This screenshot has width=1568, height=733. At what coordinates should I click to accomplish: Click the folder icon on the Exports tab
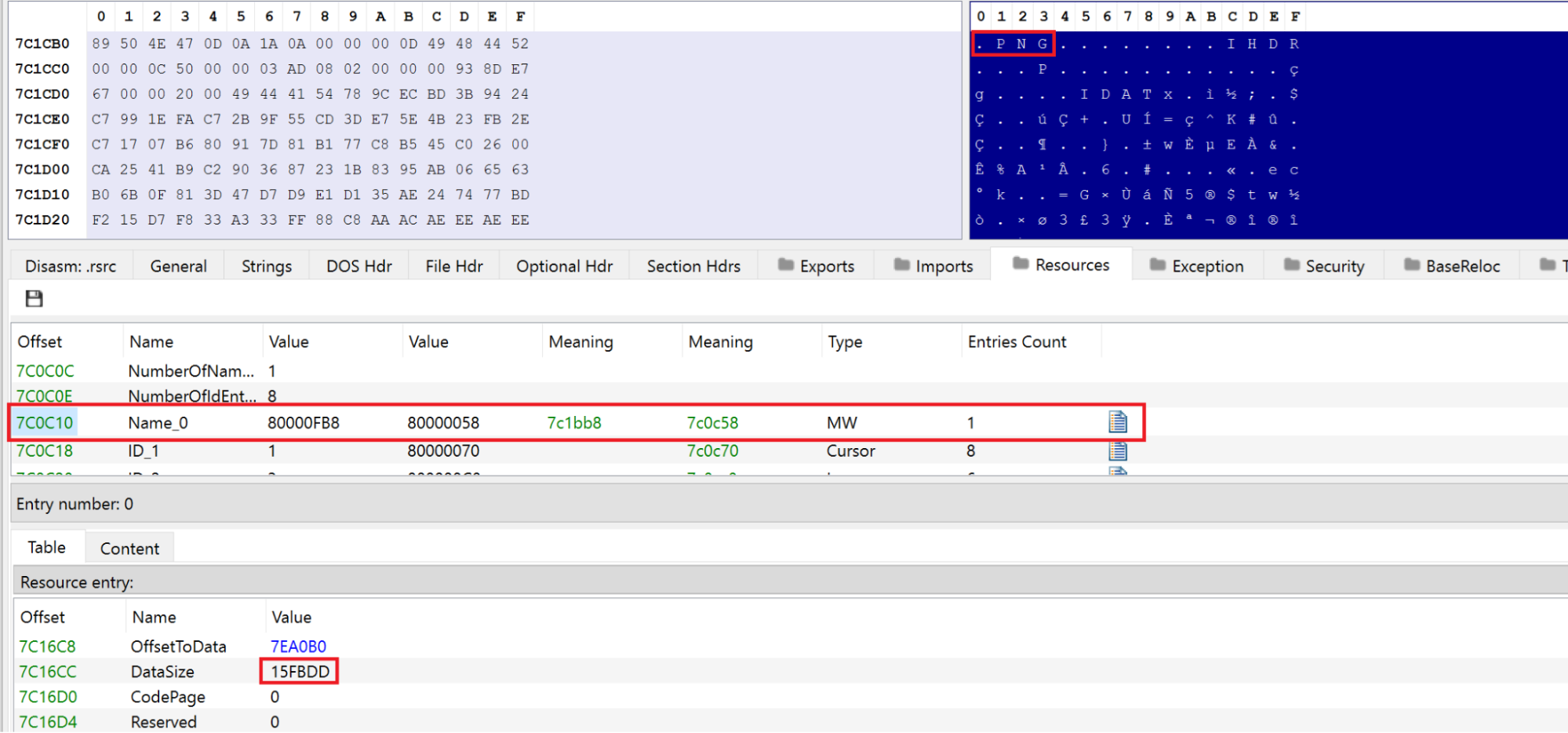pyautogui.click(x=786, y=265)
